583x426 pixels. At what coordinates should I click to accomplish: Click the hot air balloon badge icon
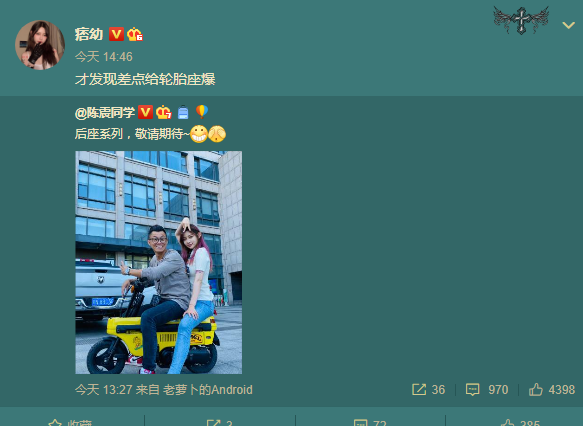[202, 112]
